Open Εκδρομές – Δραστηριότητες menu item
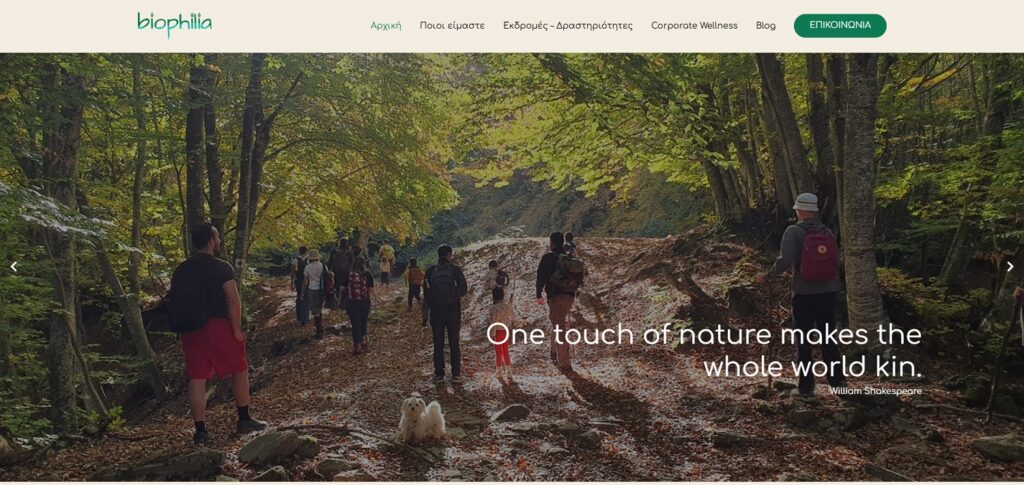1024x485 pixels. click(568, 26)
